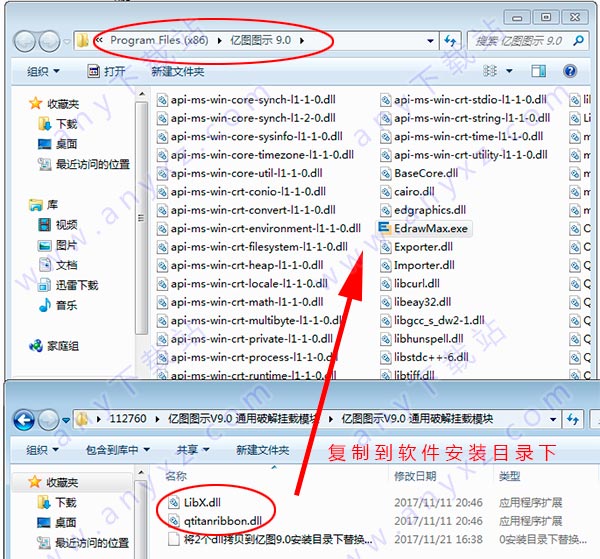Click the change view icon in upper window
Viewport: 600px width, 559px height.
pos(490,71)
